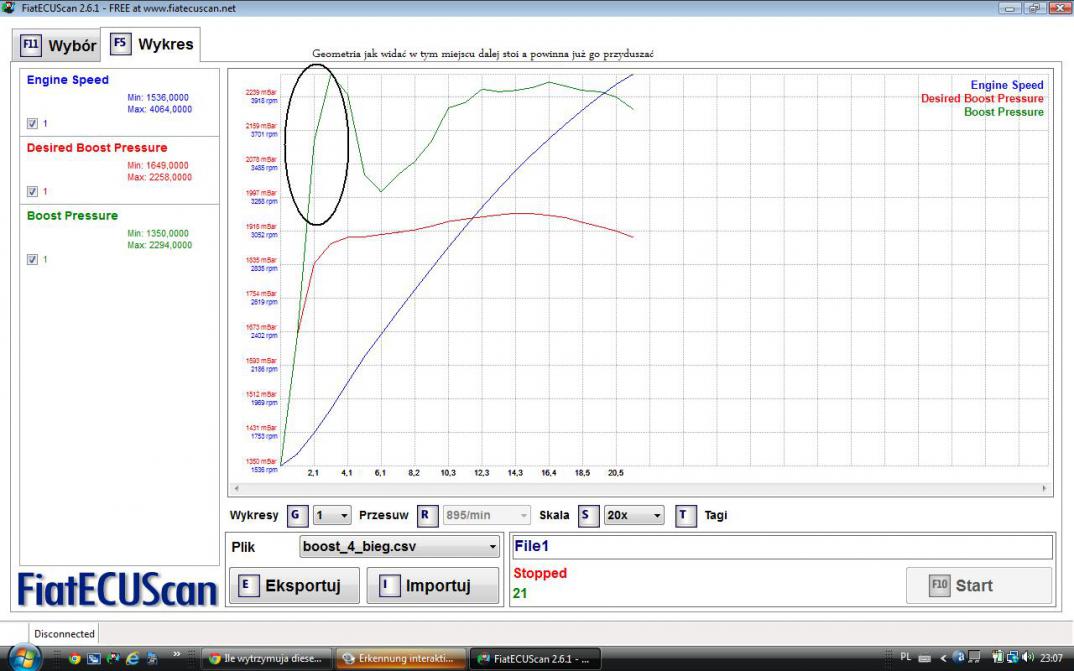Open the Przesuw 895/min dropdown

(487, 516)
